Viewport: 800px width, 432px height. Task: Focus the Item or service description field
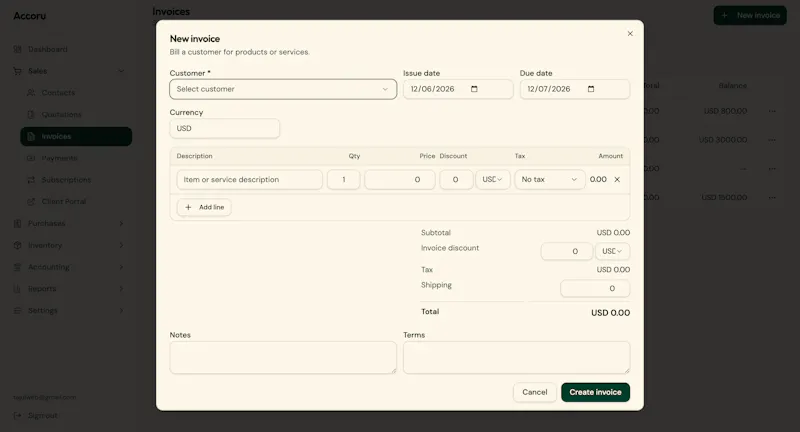click(x=249, y=180)
